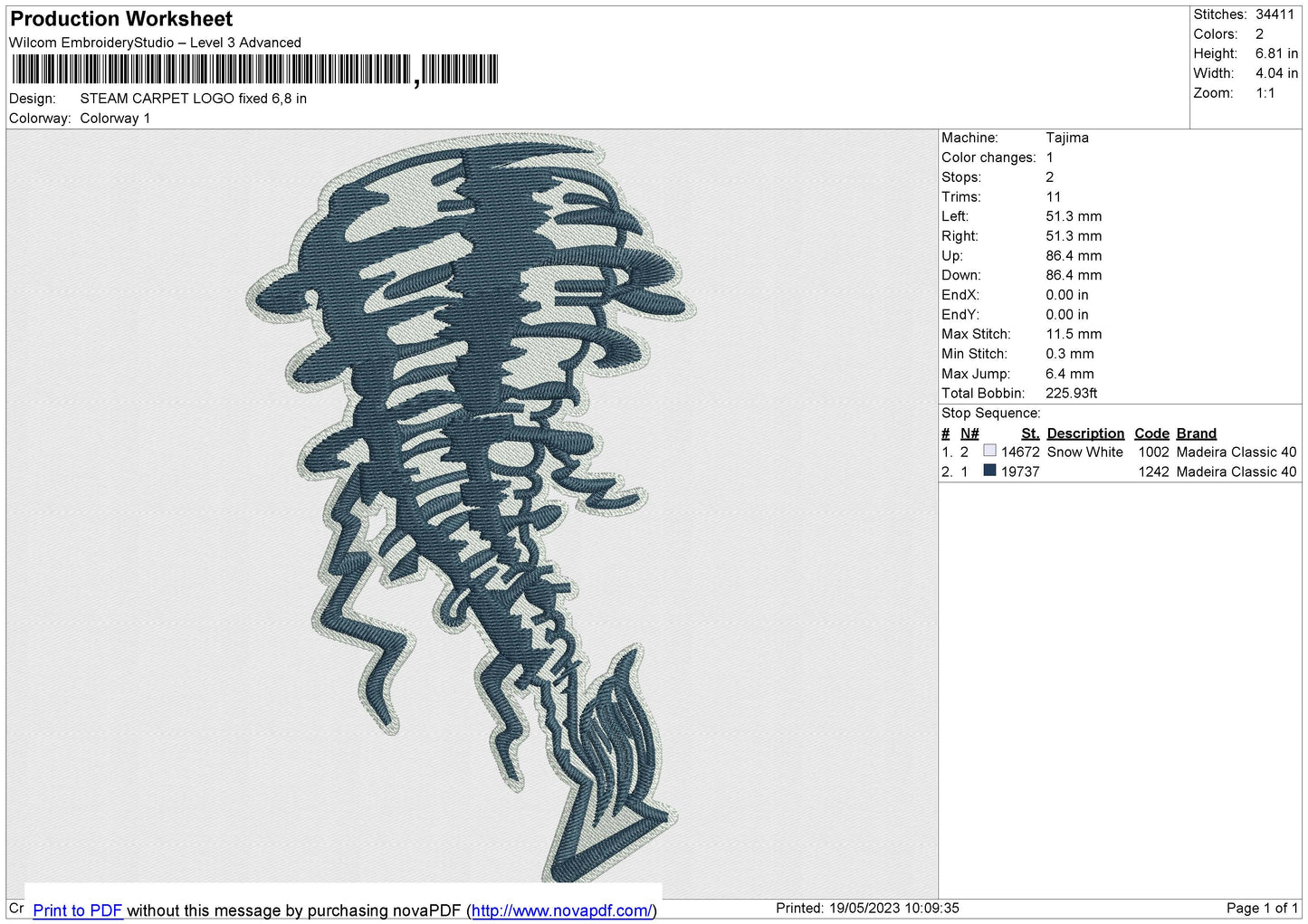Click the Total Bobbin value 225.93ft
Viewport: 1308px width, 924px height.
tap(1072, 393)
